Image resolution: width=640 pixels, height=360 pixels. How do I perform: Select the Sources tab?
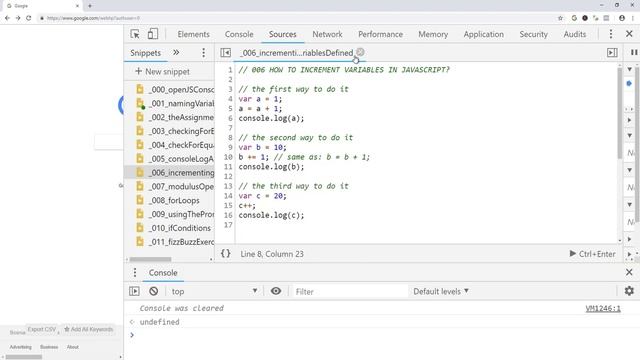pyautogui.click(x=282, y=34)
